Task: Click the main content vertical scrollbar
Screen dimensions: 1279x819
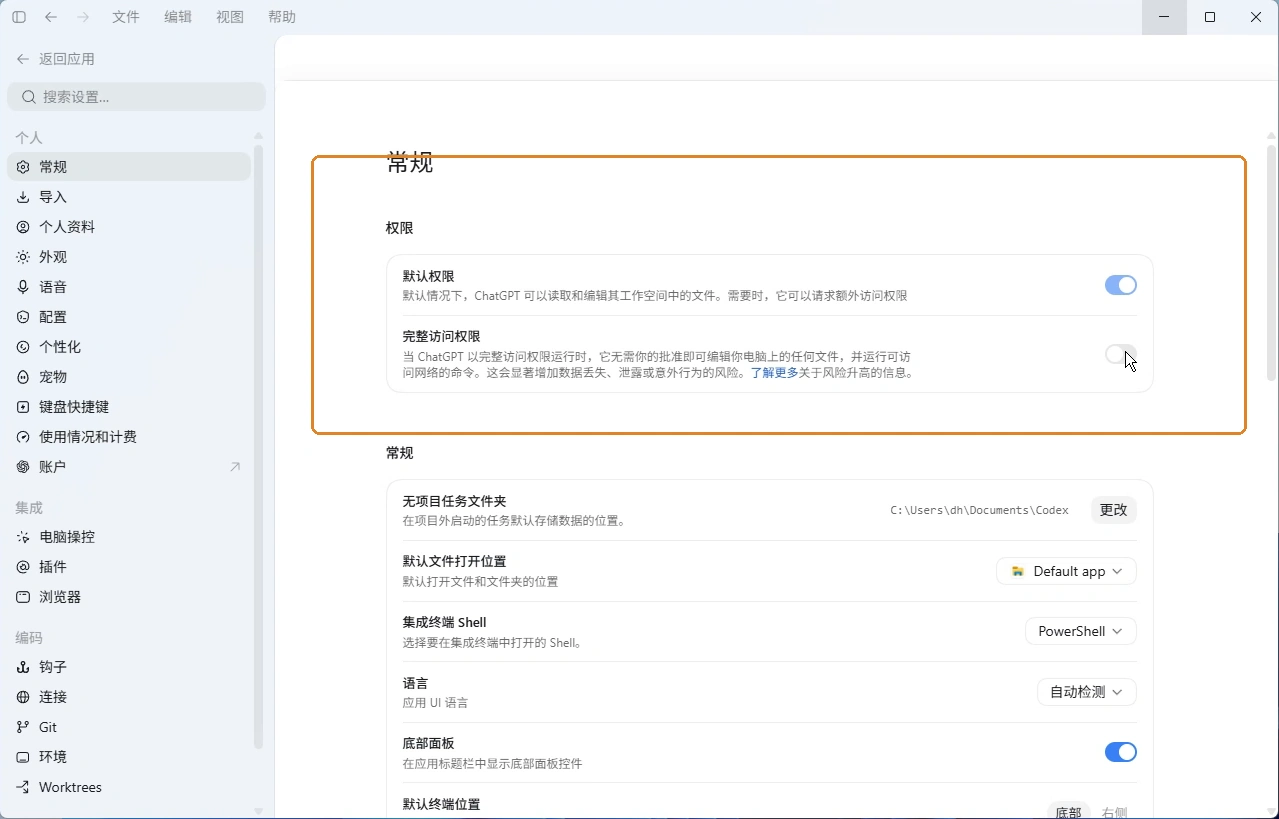Action: point(1272,264)
